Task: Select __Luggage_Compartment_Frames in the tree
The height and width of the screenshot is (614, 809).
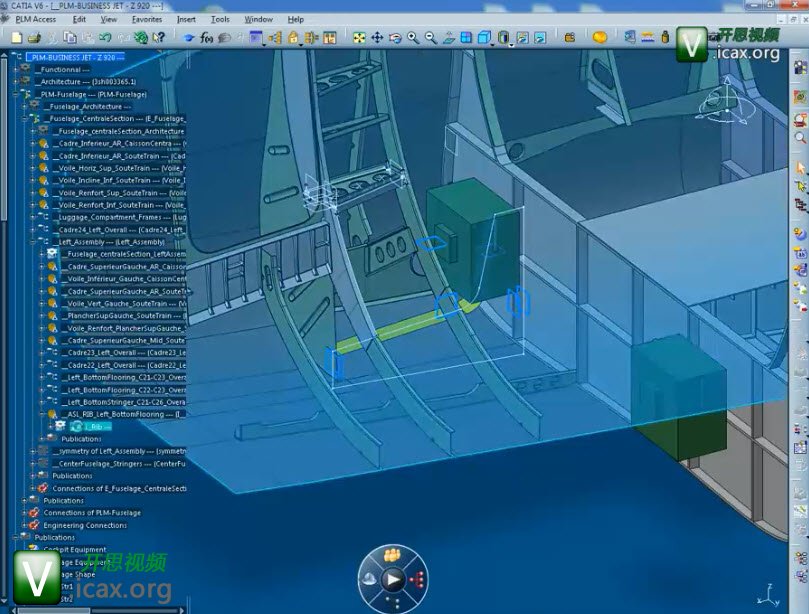Action: click(120, 217)
